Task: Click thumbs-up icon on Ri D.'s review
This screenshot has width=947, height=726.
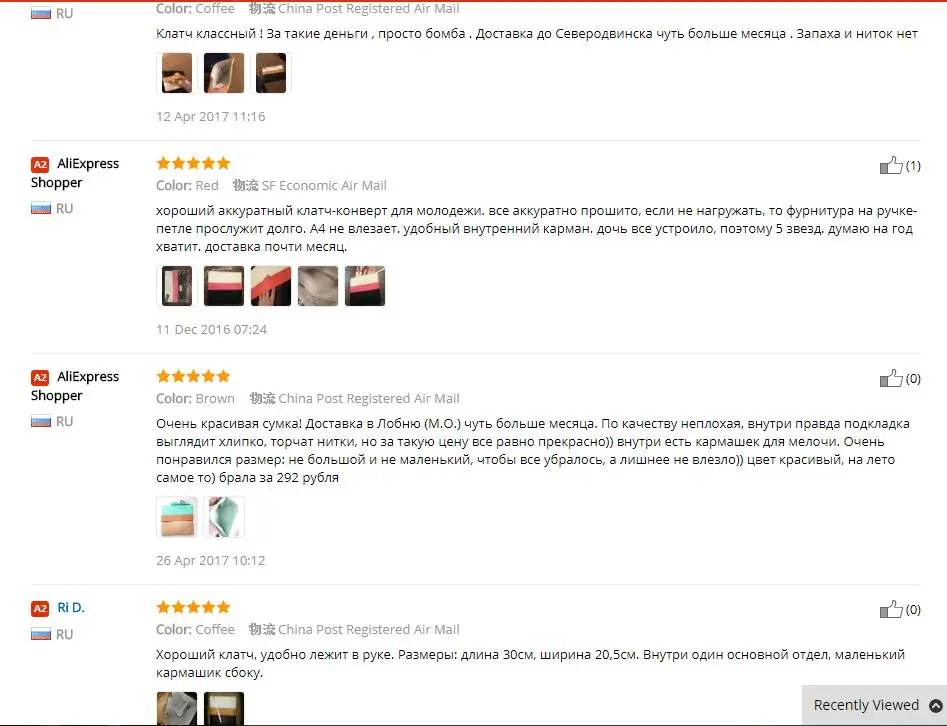Action: pos(891,609)
